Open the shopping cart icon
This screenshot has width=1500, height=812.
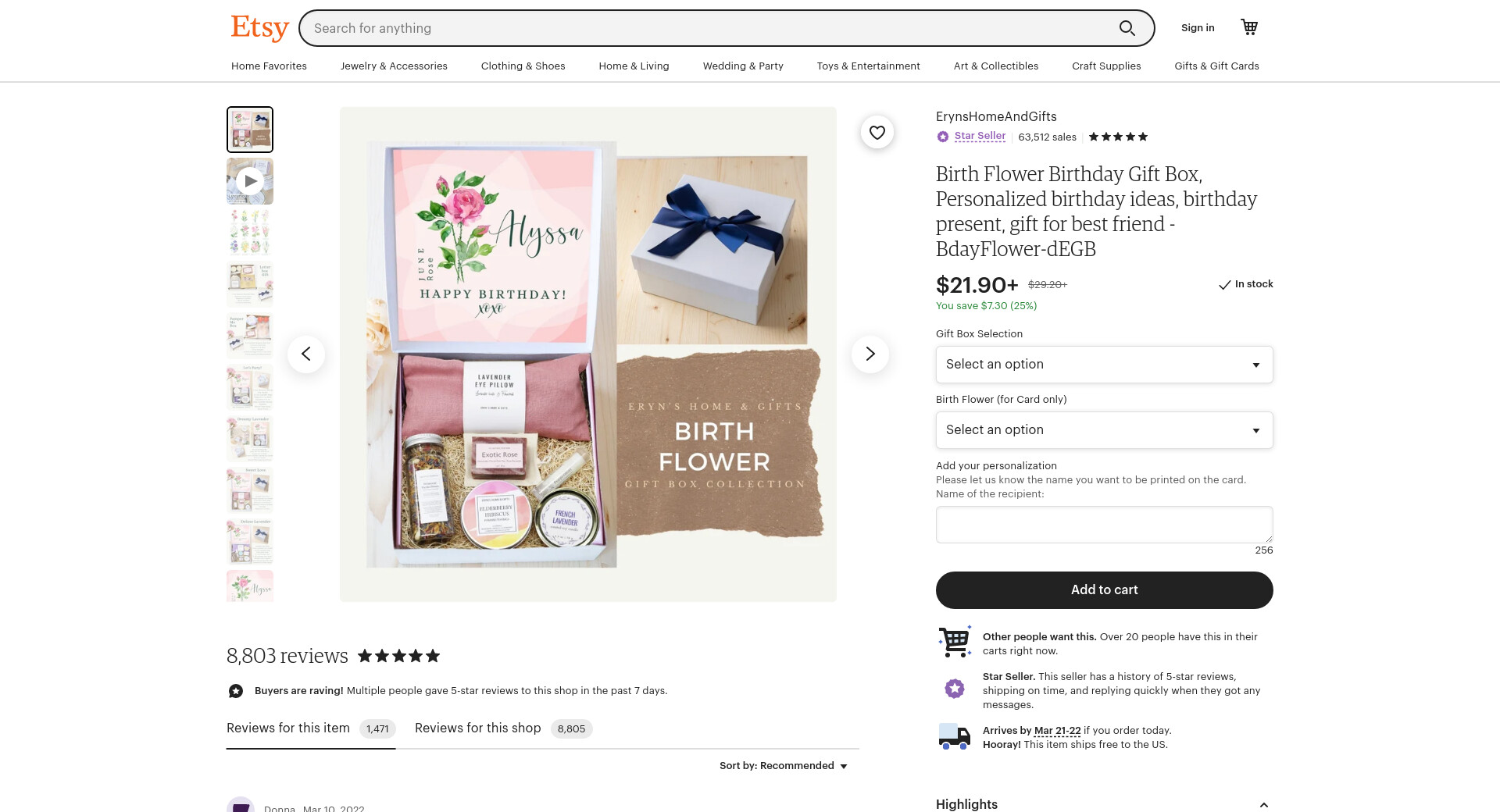click(x=1249, y=27)
